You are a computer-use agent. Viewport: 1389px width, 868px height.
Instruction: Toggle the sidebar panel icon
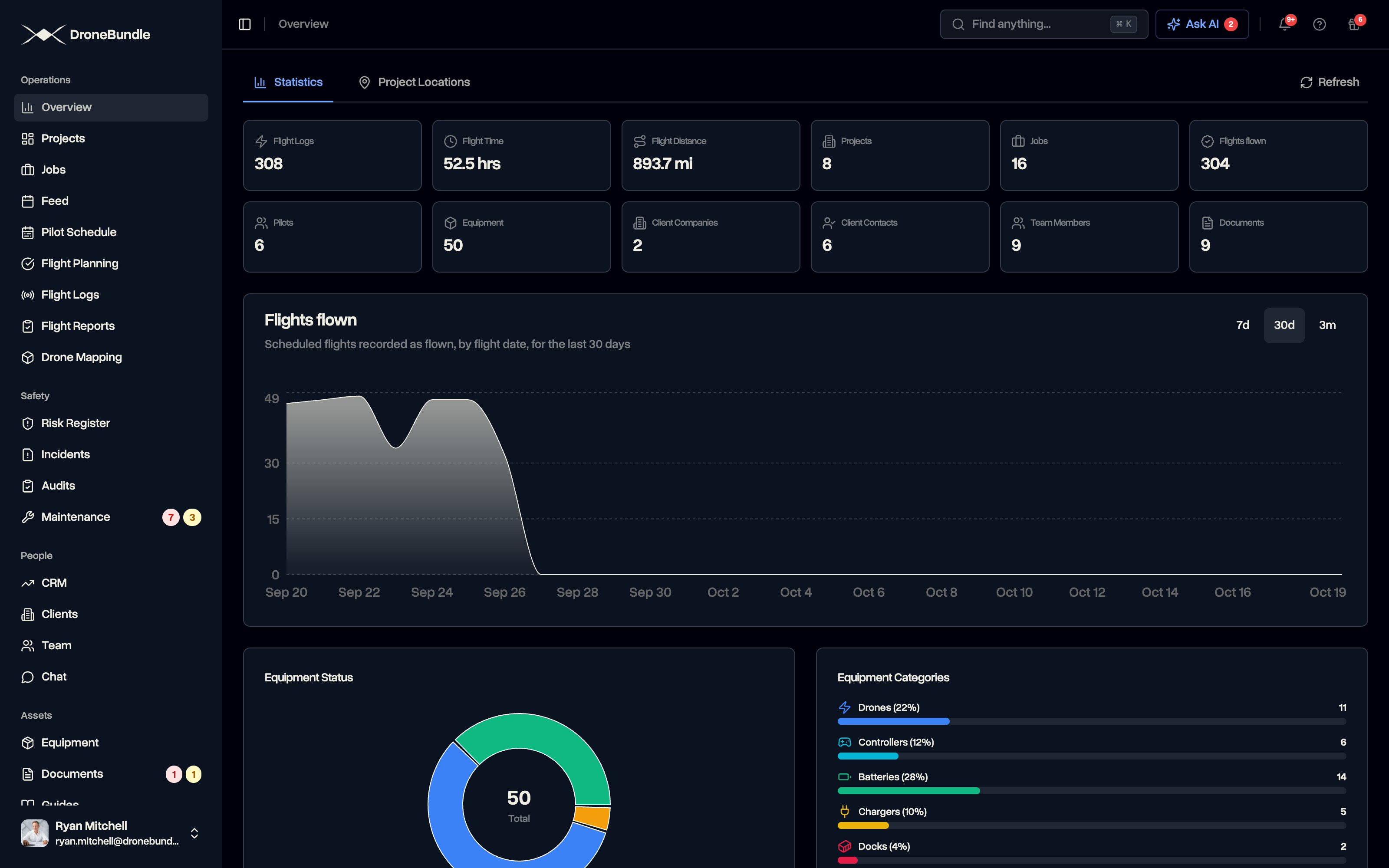click(x=244, y=24)
